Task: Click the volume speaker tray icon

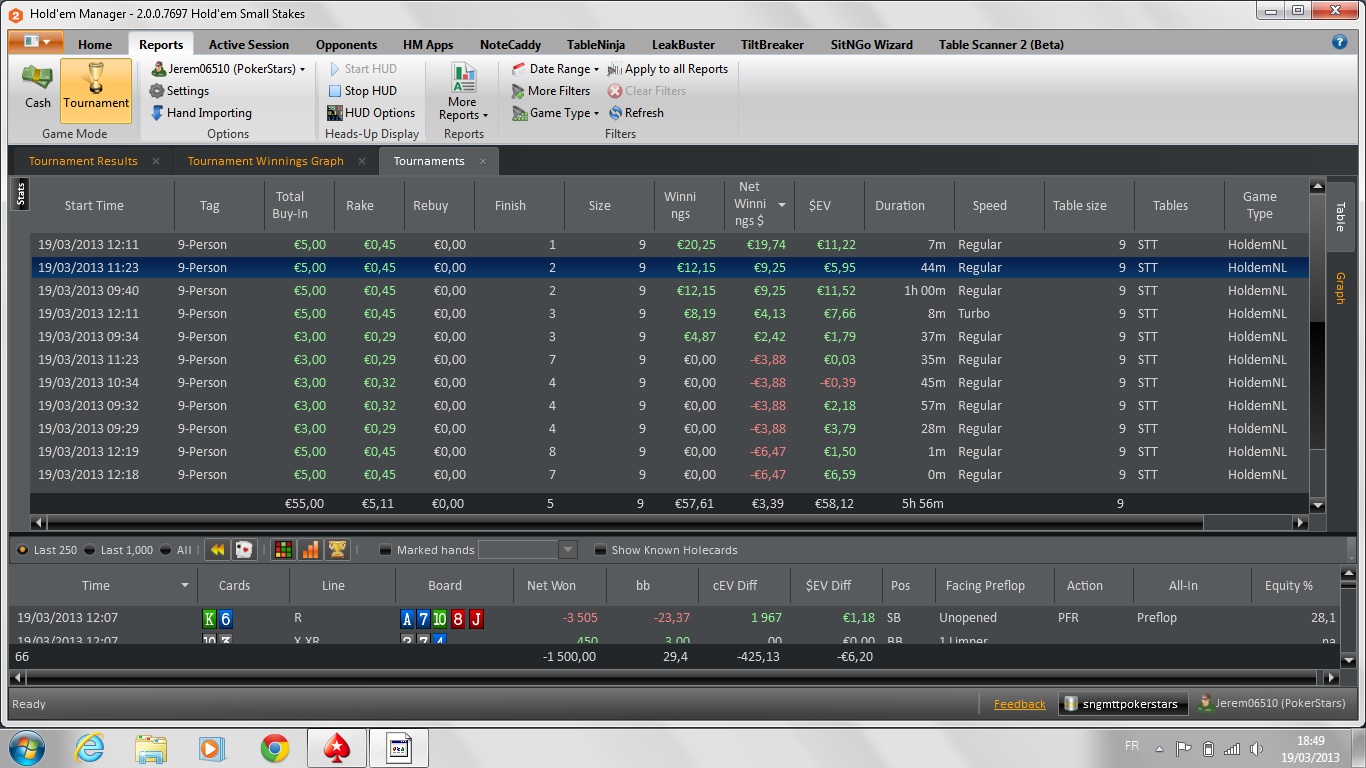Action: [x=1255, y=749]
